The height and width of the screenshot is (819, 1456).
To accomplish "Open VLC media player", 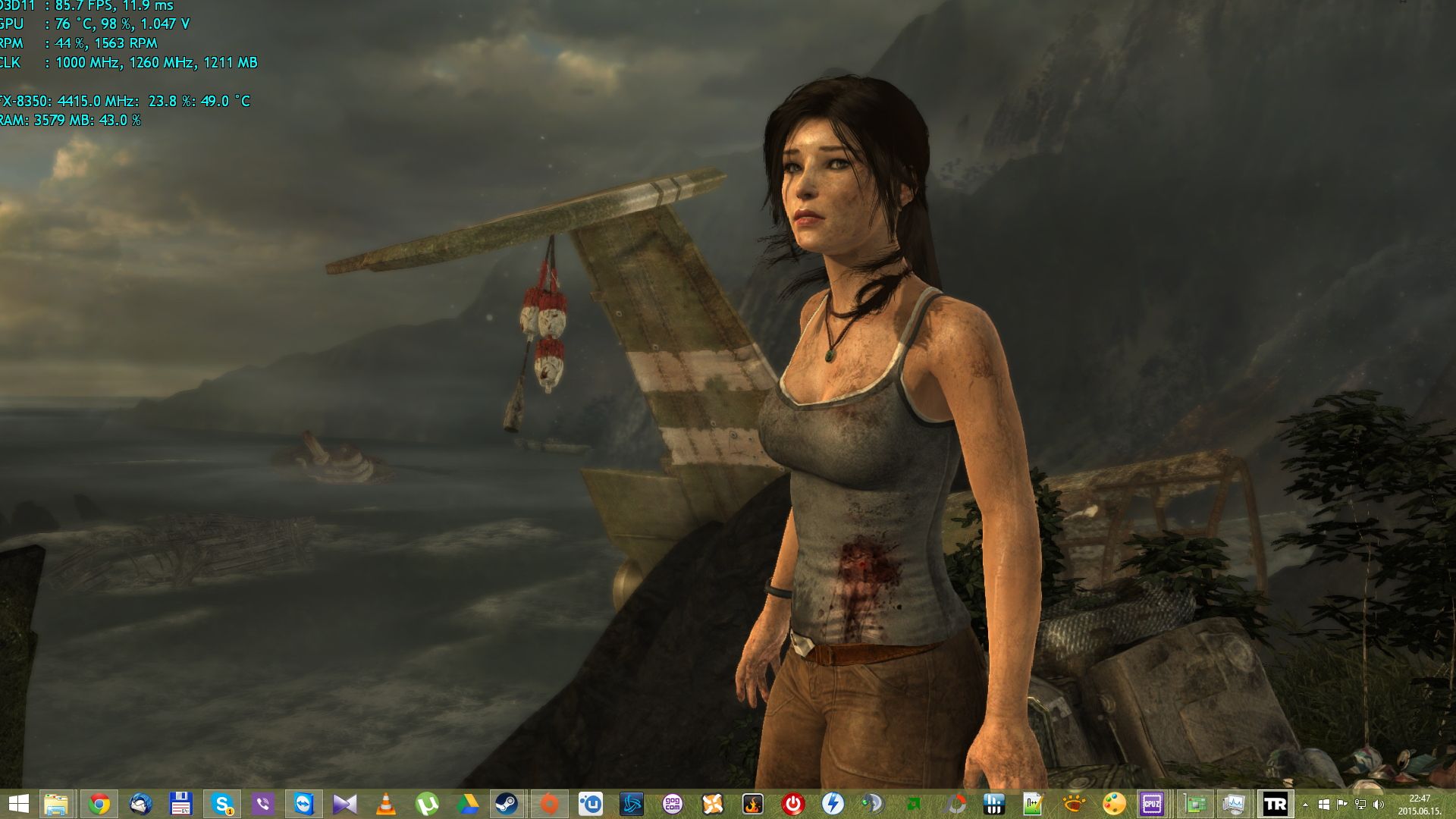I will (386, 804).
